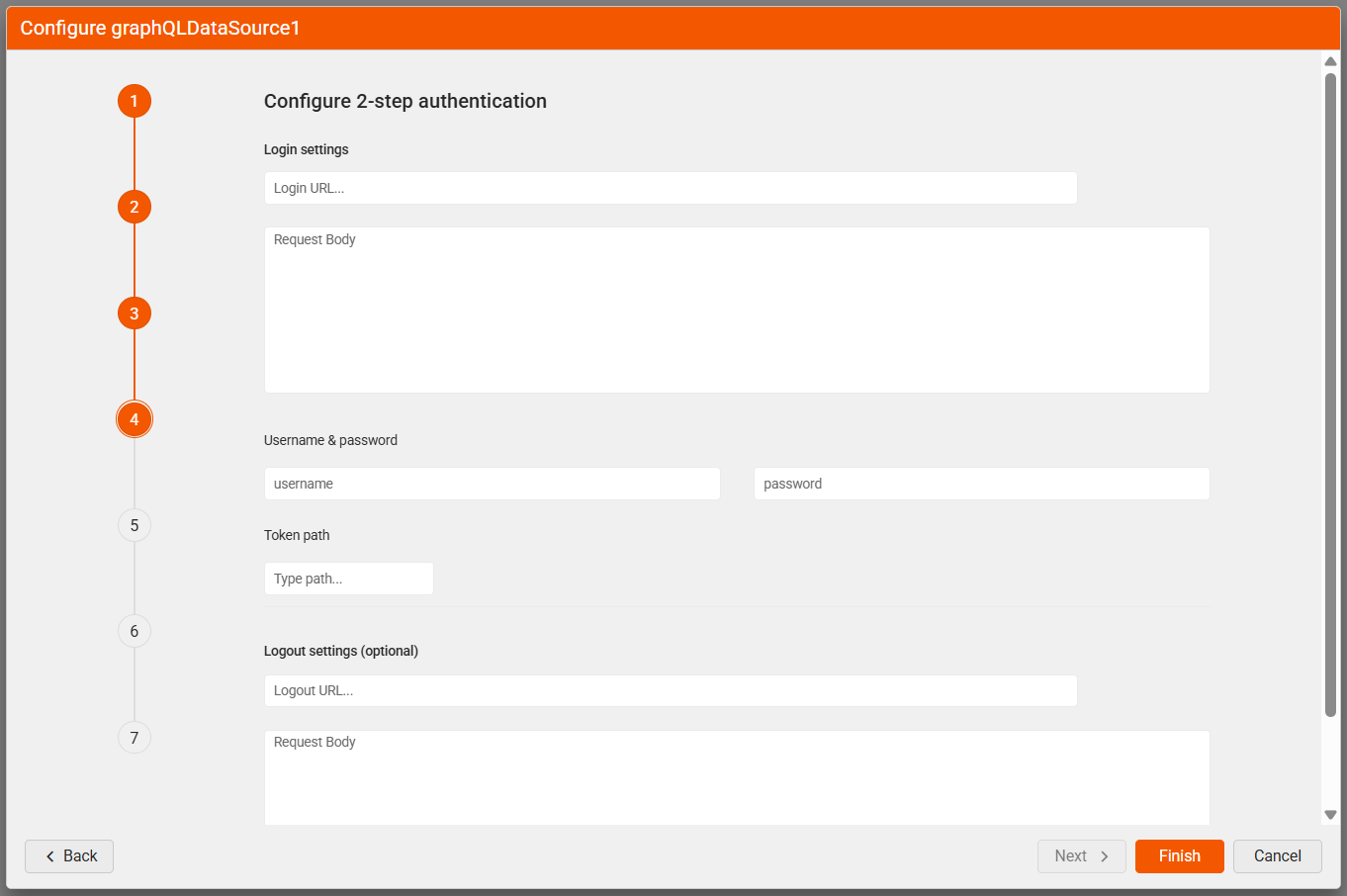Click the scrollbar down arrow
Viewport: 1347px width, 896px height.
(1330, 815)
